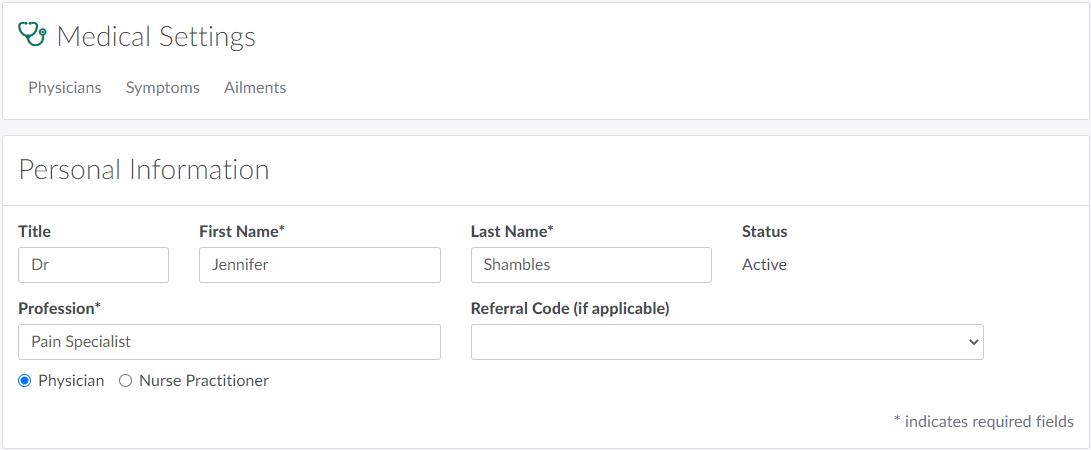Click into the Title field containing Dr
The height and width of the screenshot is (450, 1091).
click(93, 265)
